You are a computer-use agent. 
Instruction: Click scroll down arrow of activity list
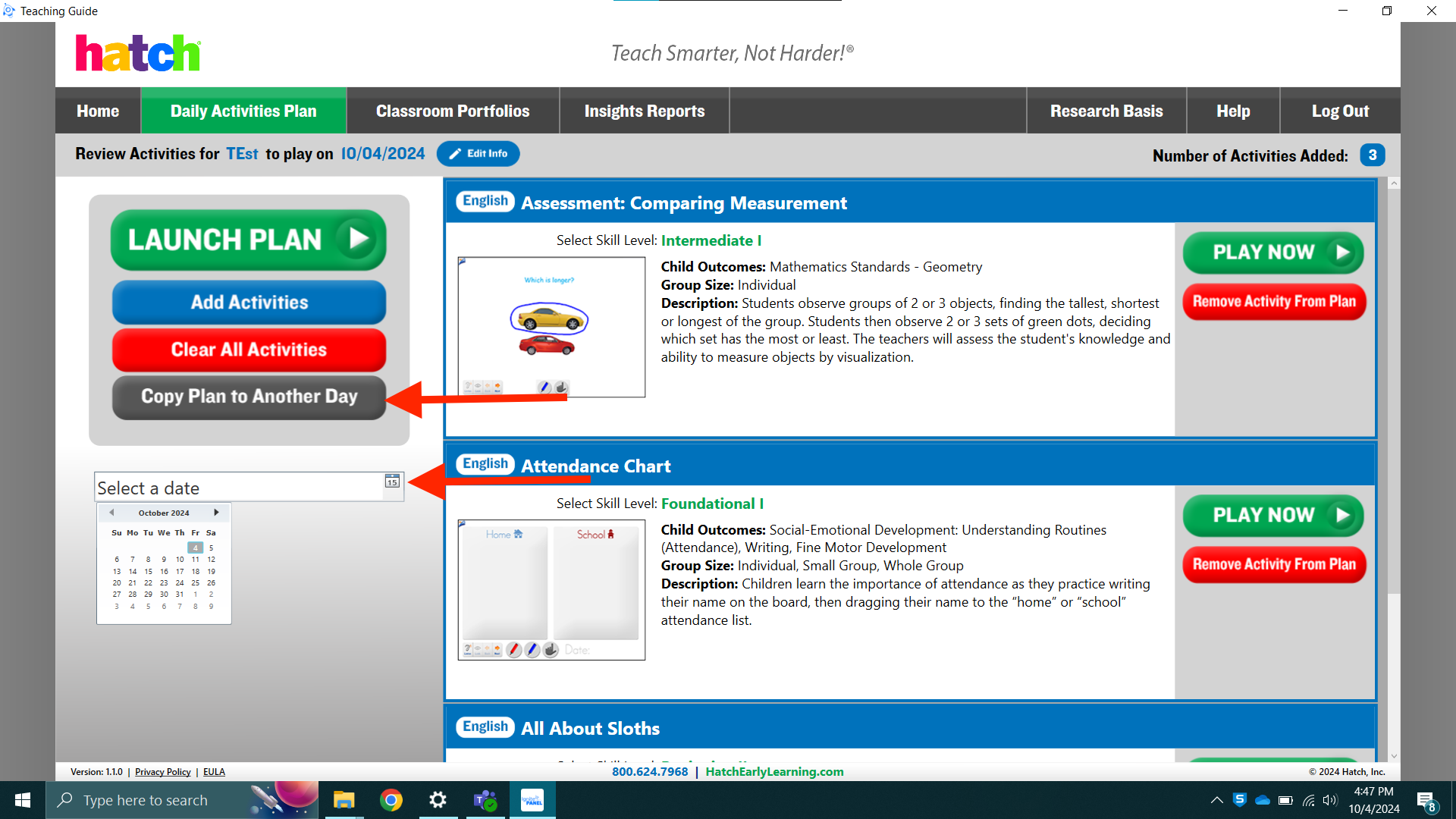[1394, 756]
